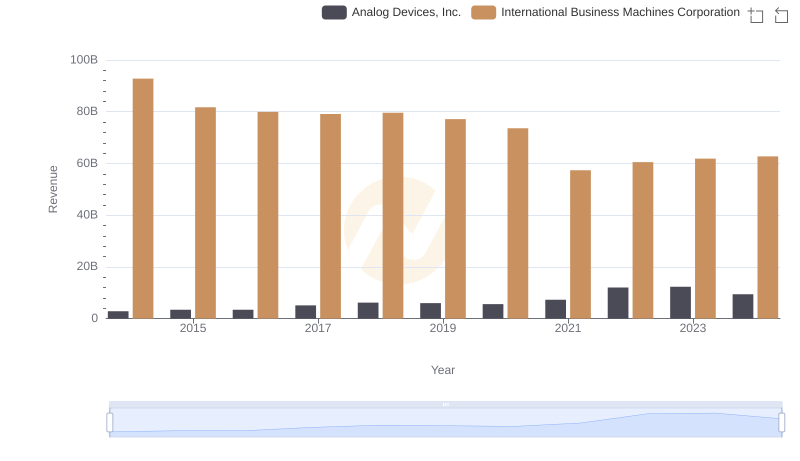This screenshot has width=800, height=461.
Task: Click the 2023 x-axis label
Action: 693,328
